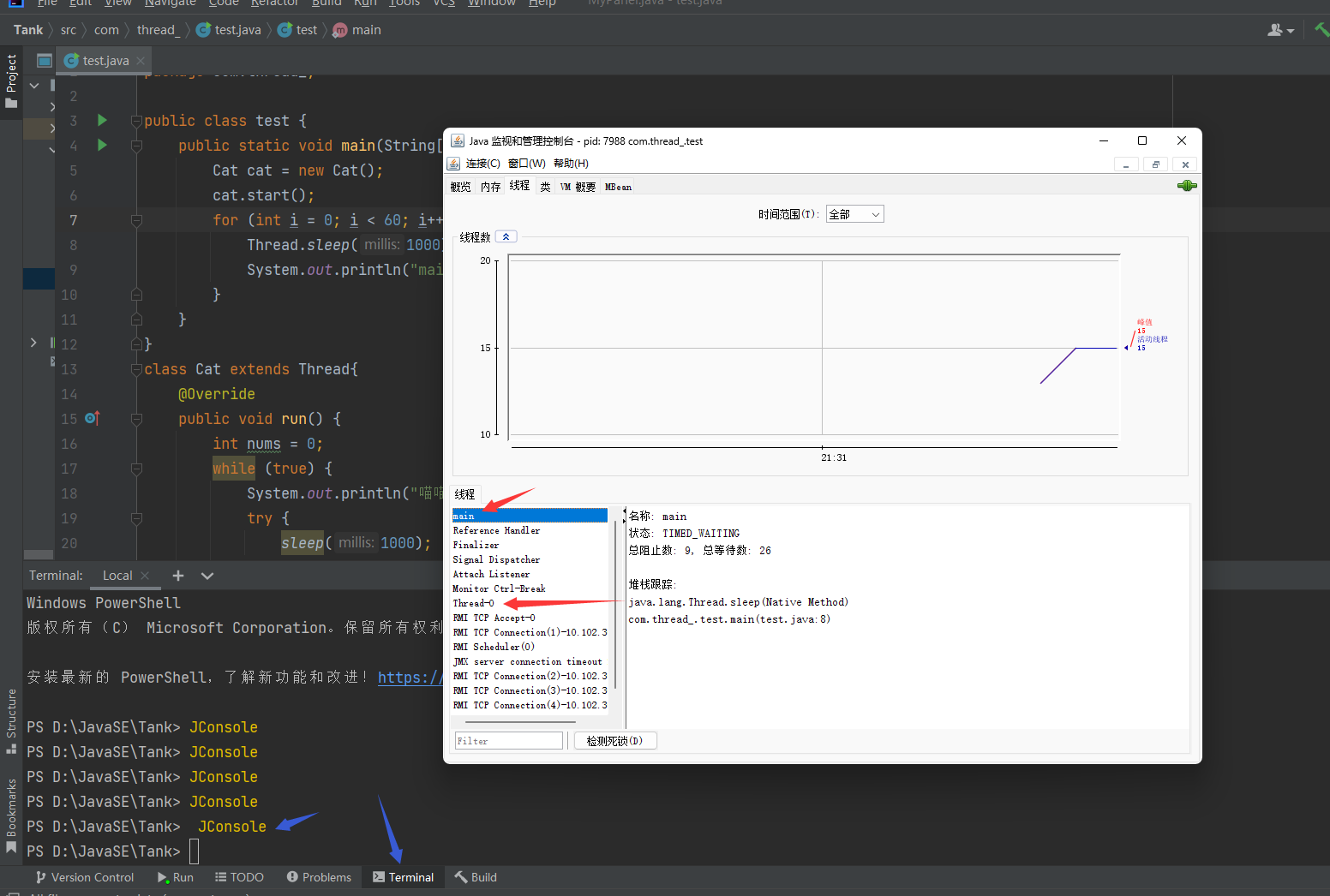Viewport: 1330px width, 896px height.
Task: Click the build hammer icon in the IDE toolbar
Action: coord(1321,30)
